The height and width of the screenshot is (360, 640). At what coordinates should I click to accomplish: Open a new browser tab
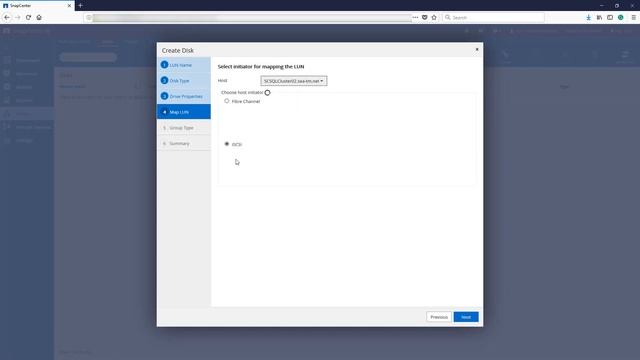(80, 6)
